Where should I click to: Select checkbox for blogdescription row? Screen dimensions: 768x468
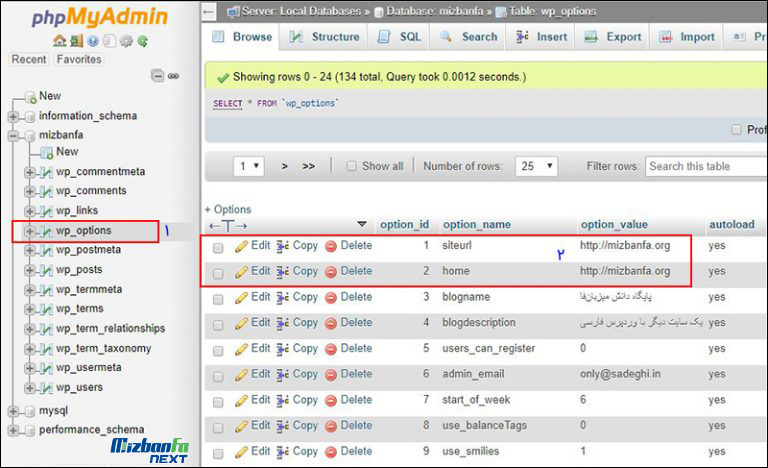218,325
